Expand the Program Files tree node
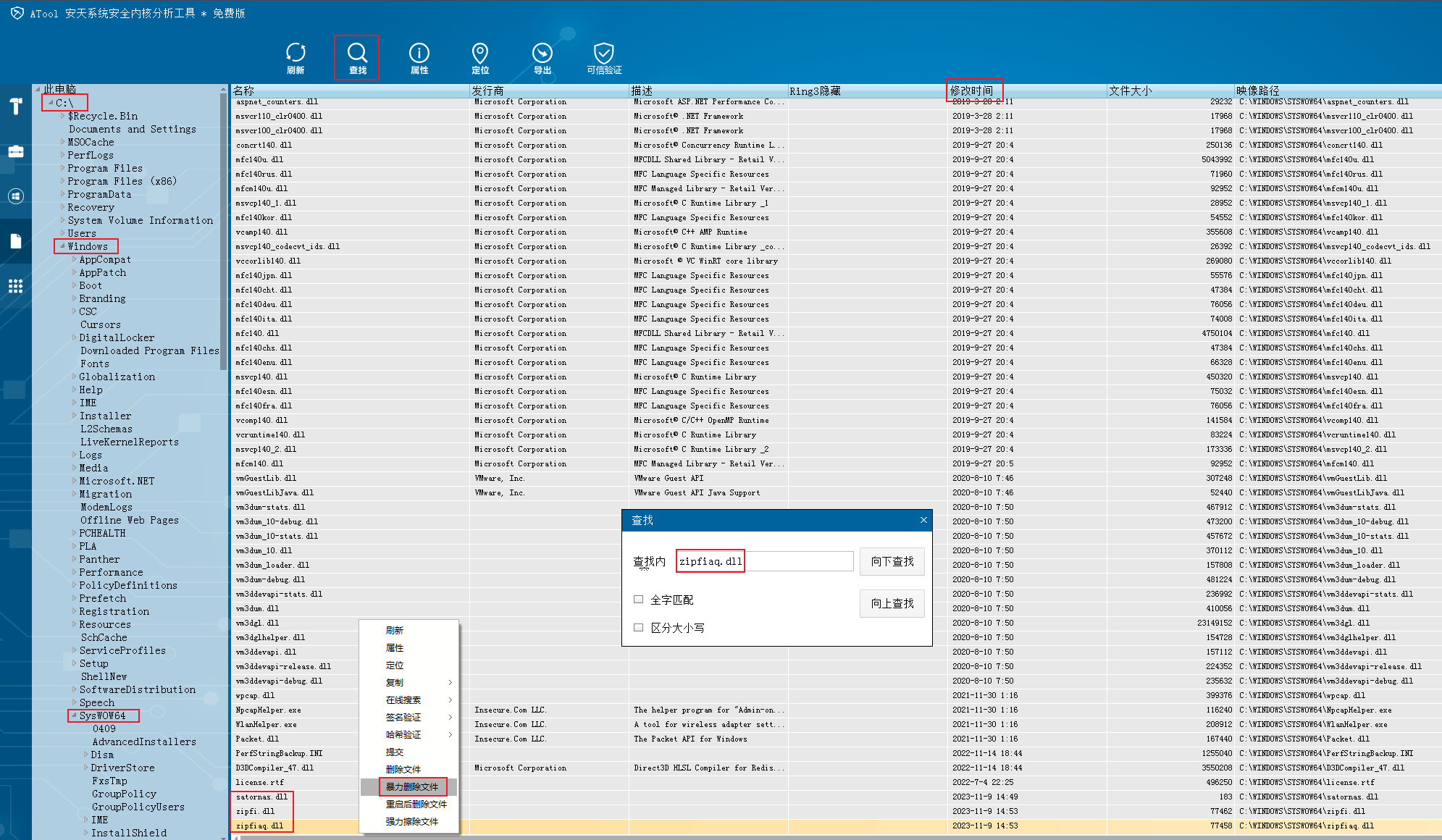Viewport: 1442px width, 840px height. (63, 169)
